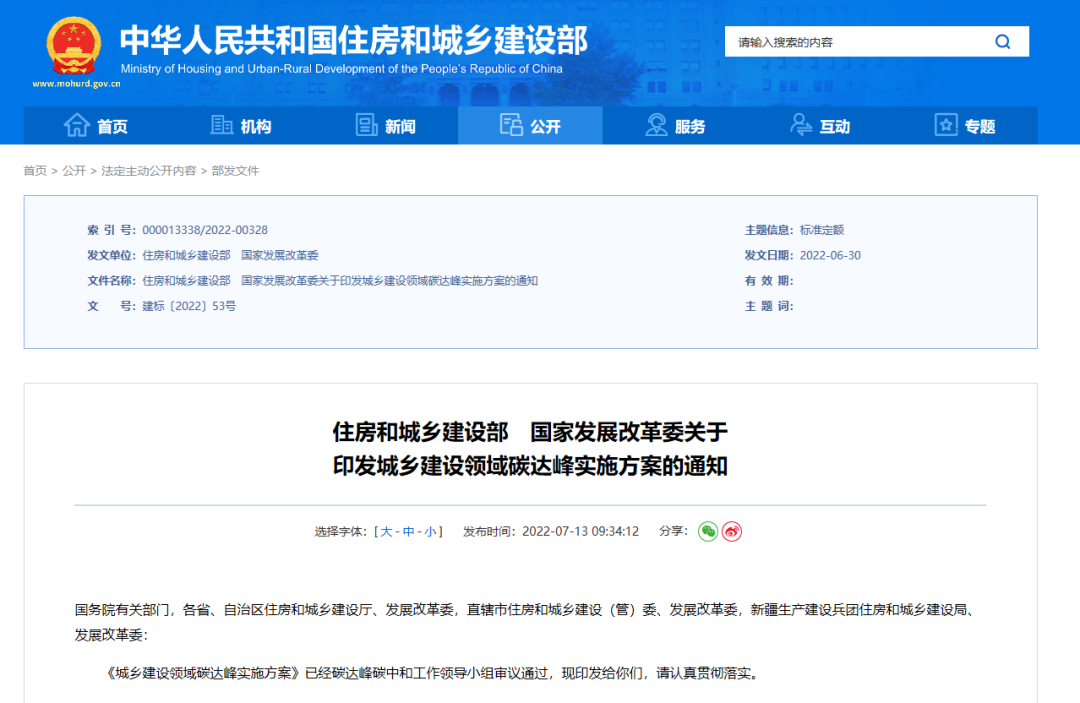The height and width of the screenshot is (703, 1080).
Task: Select the issue date 2022-06-30
Action: point(830,255)
